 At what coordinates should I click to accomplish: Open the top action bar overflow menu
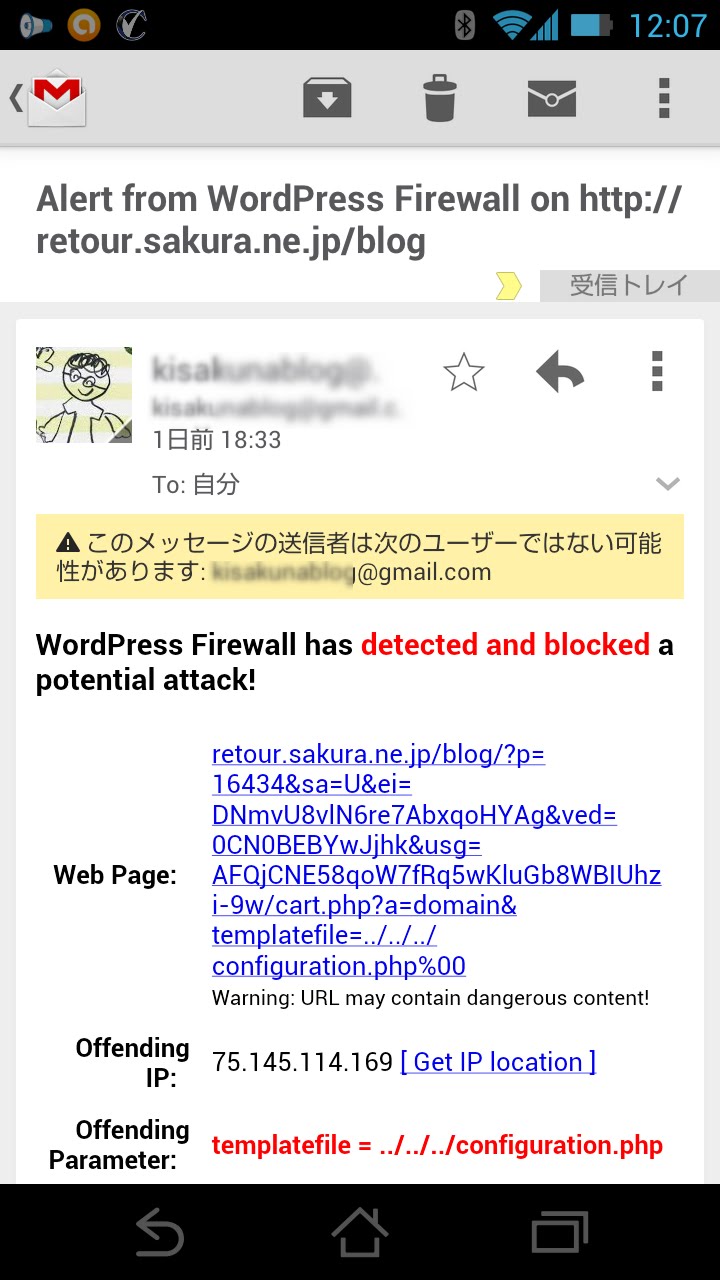(663, 98)
